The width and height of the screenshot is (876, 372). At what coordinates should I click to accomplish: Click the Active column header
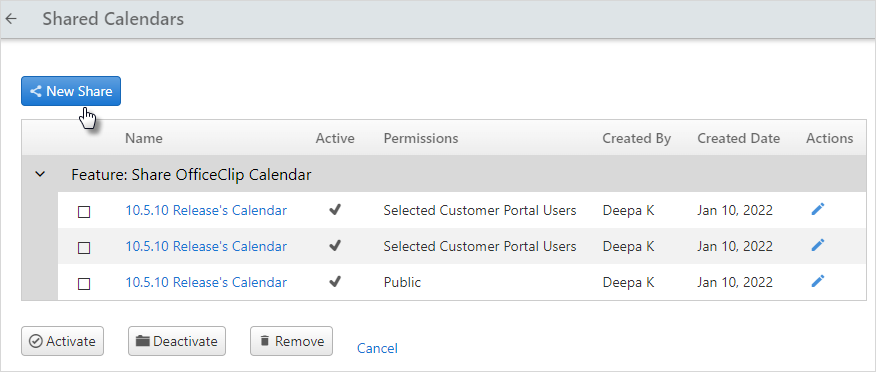(x=335, y=139)
